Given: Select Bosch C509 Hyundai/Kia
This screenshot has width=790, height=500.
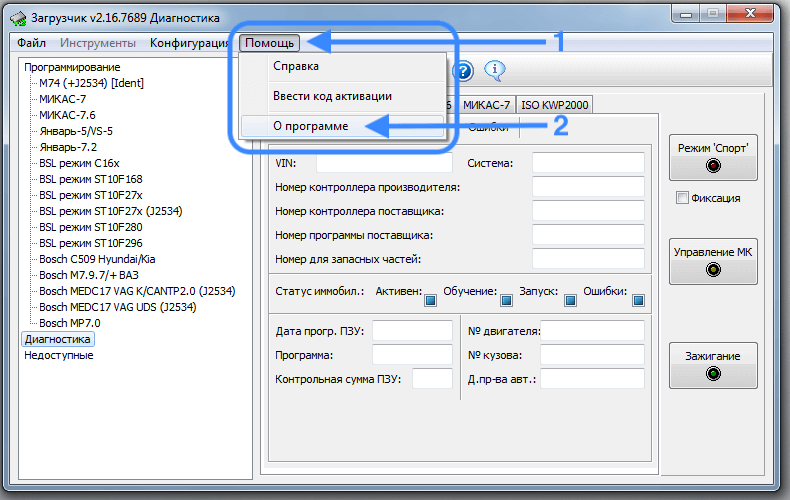Looking at the screenshot, I should (97, 259).
